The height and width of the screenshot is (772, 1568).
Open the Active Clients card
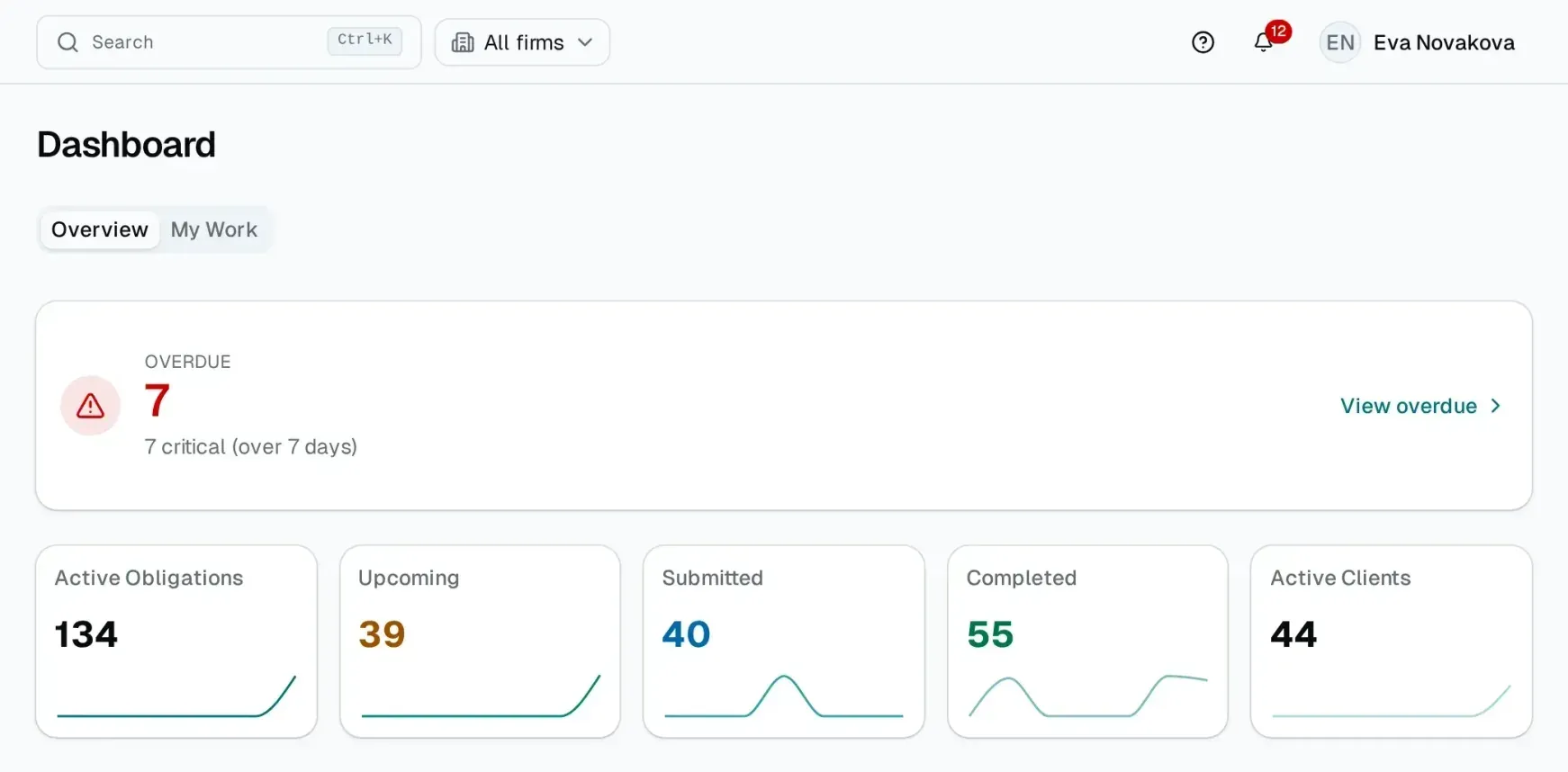pyautogui.click(x=1392, y=642)
